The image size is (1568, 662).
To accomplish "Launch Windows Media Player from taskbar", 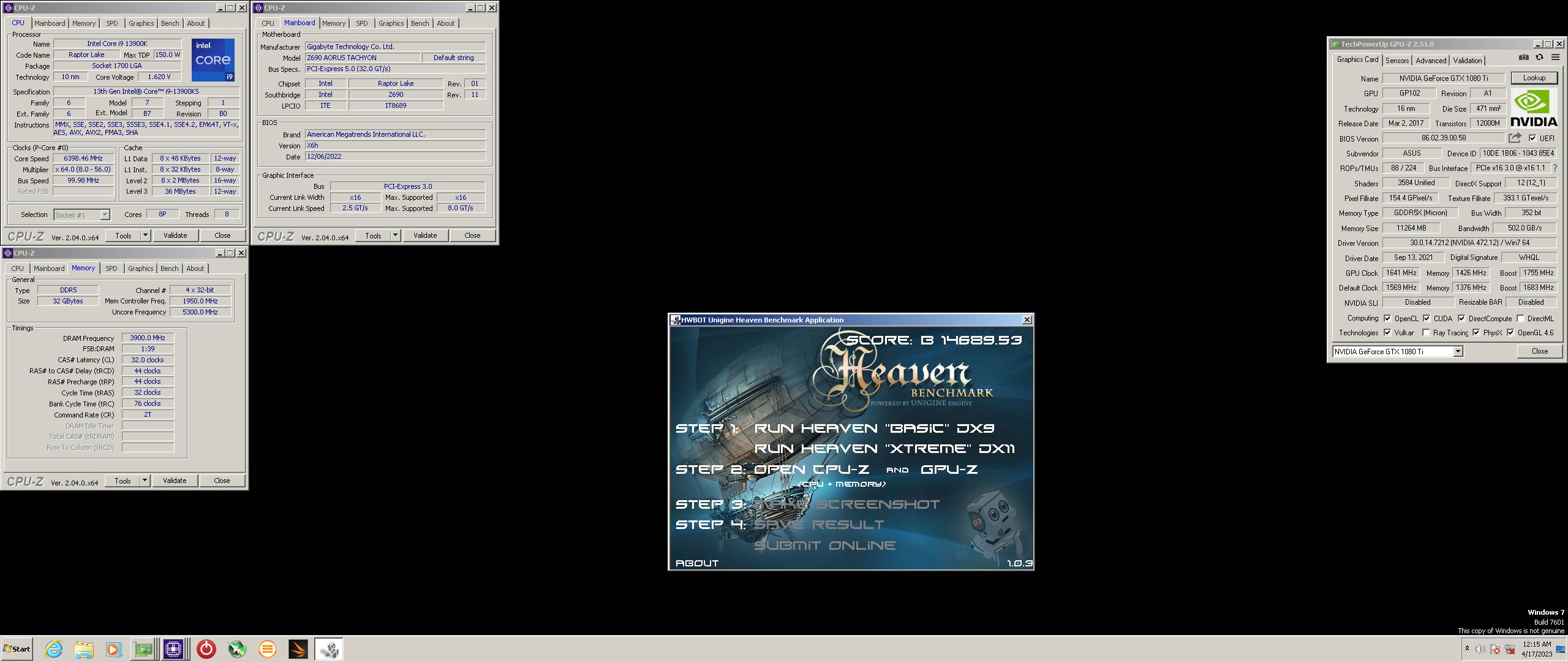I will point(113,649).
